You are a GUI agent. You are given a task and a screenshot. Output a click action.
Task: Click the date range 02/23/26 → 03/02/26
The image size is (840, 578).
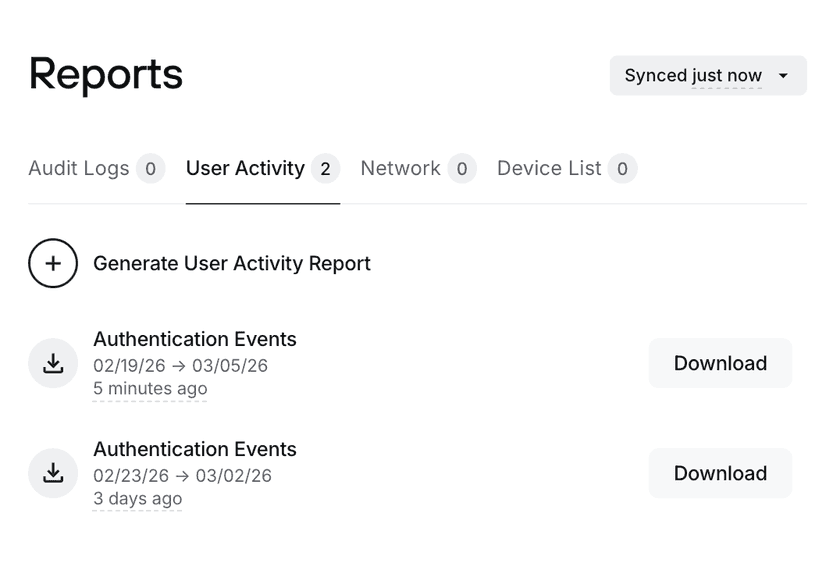[x=182, y=476]
